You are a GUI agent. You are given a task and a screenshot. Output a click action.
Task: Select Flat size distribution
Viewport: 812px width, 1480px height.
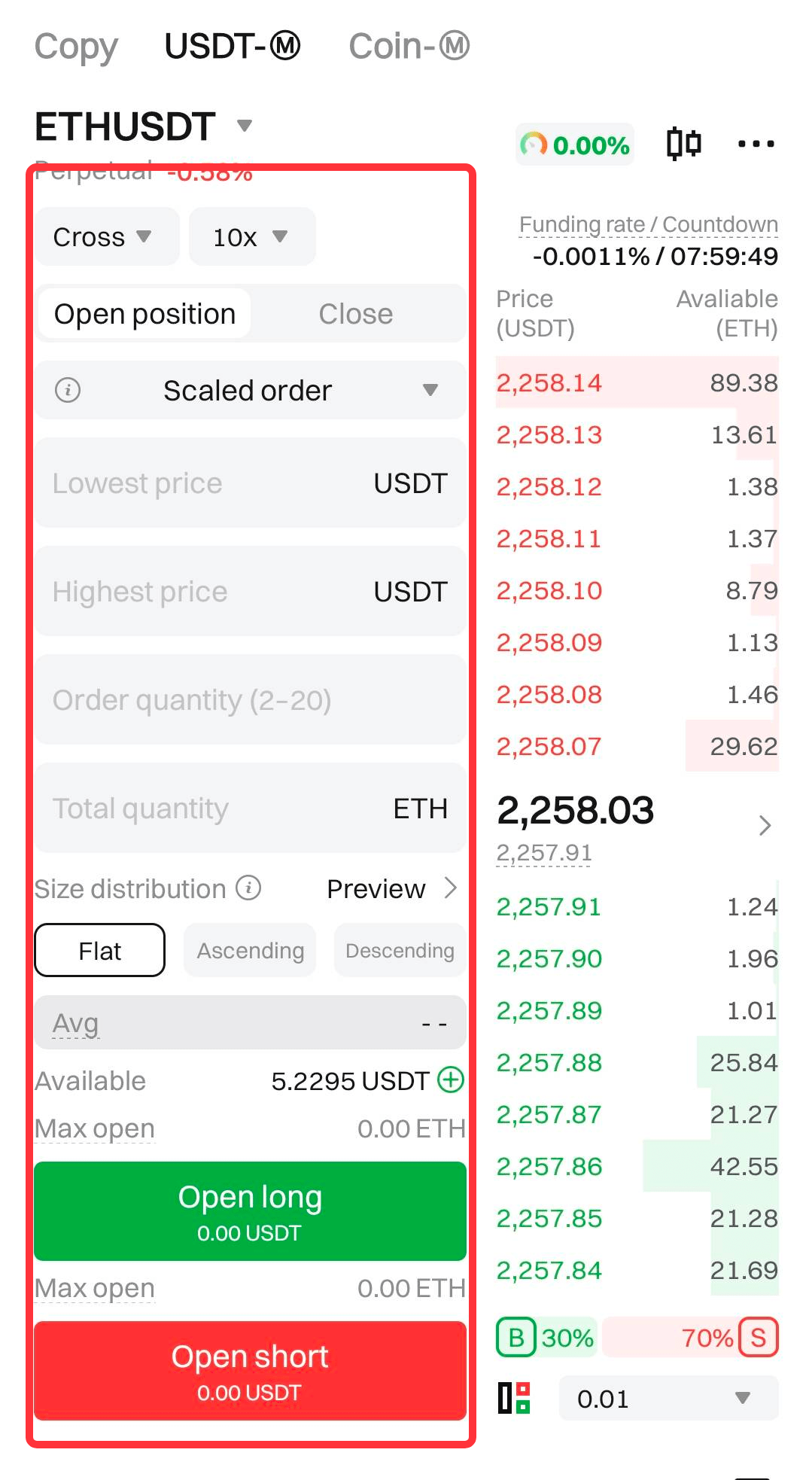coord(100,951)
